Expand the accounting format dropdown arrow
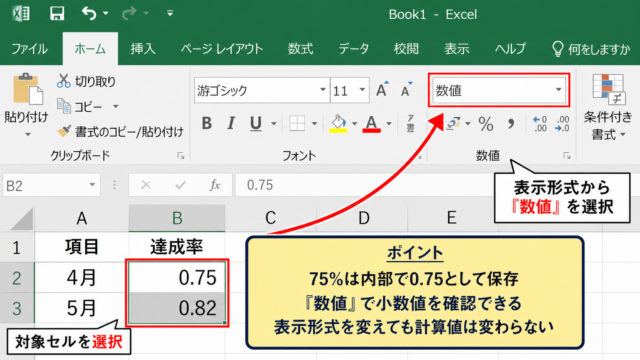Image resolution: width=640 pixels, height=360 pixels. (468, 123)
